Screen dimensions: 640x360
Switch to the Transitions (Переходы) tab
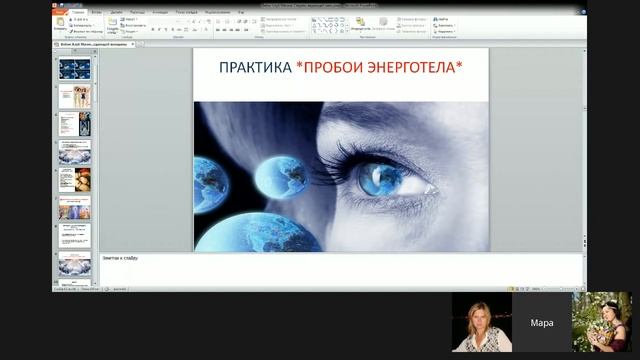tap(137, 12)
